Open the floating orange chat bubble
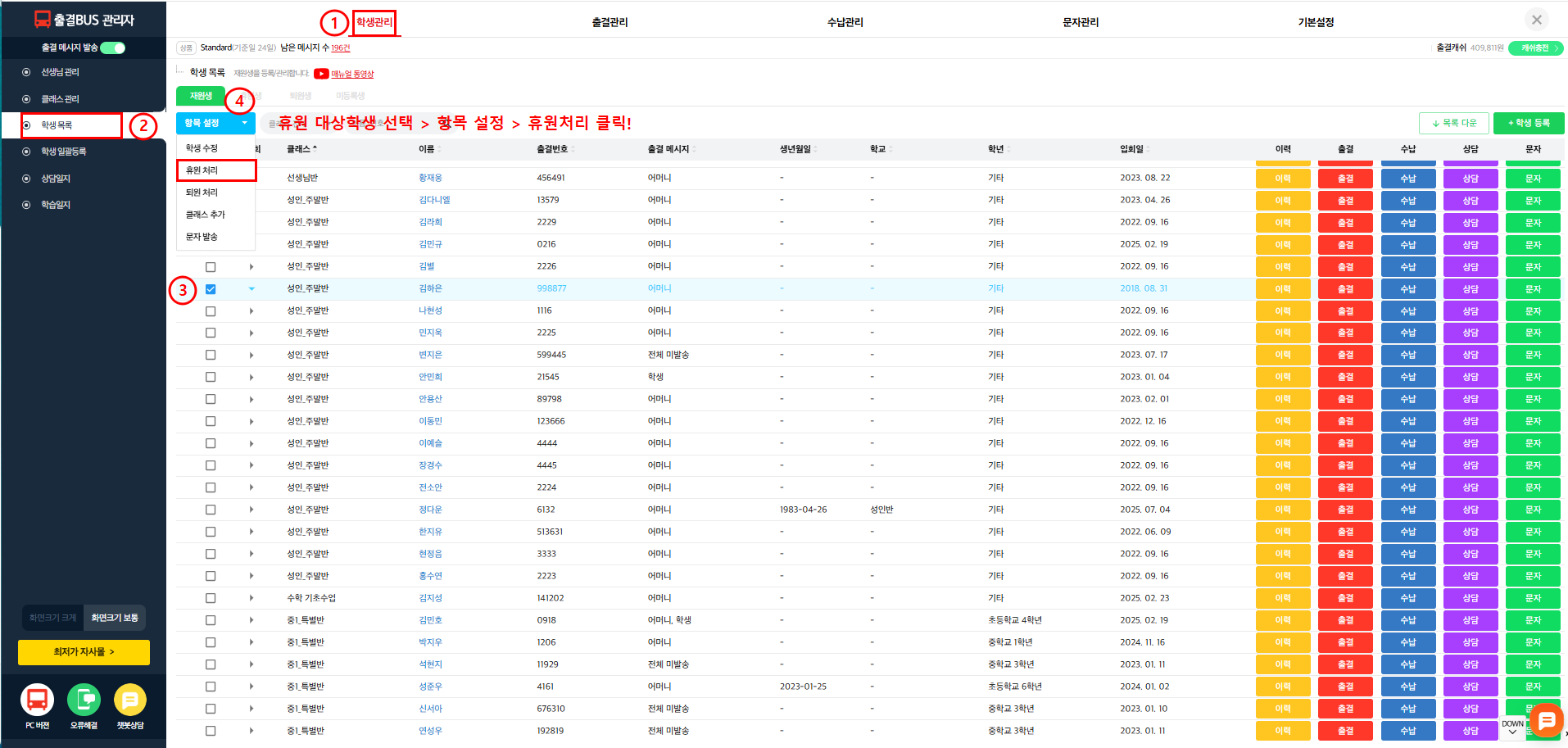 point(1546,720)
